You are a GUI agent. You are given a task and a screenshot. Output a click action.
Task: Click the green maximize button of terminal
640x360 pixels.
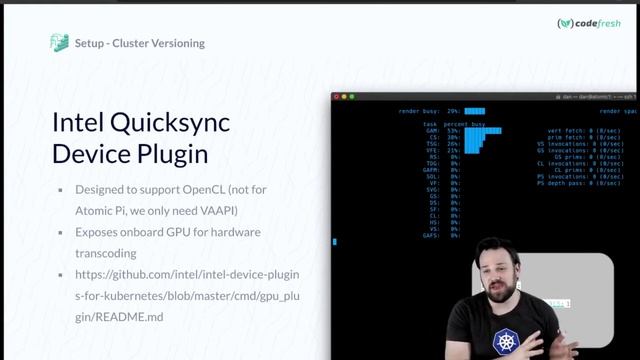352,97
